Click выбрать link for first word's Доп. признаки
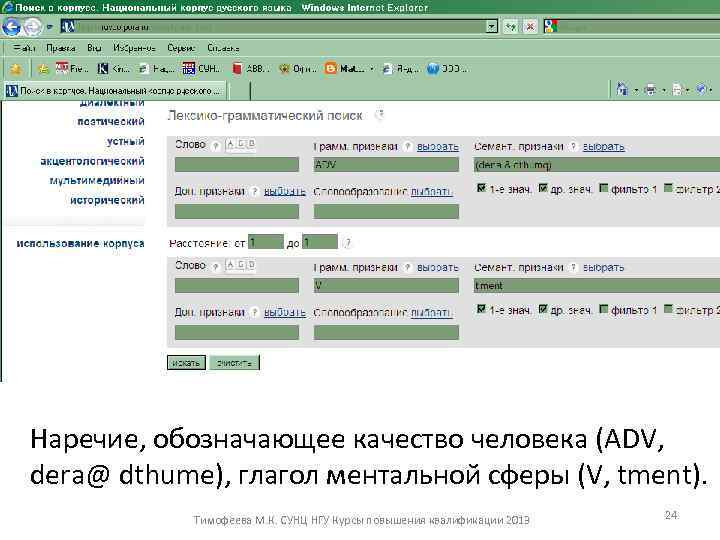Screen dimensions: 720x540 285,191
